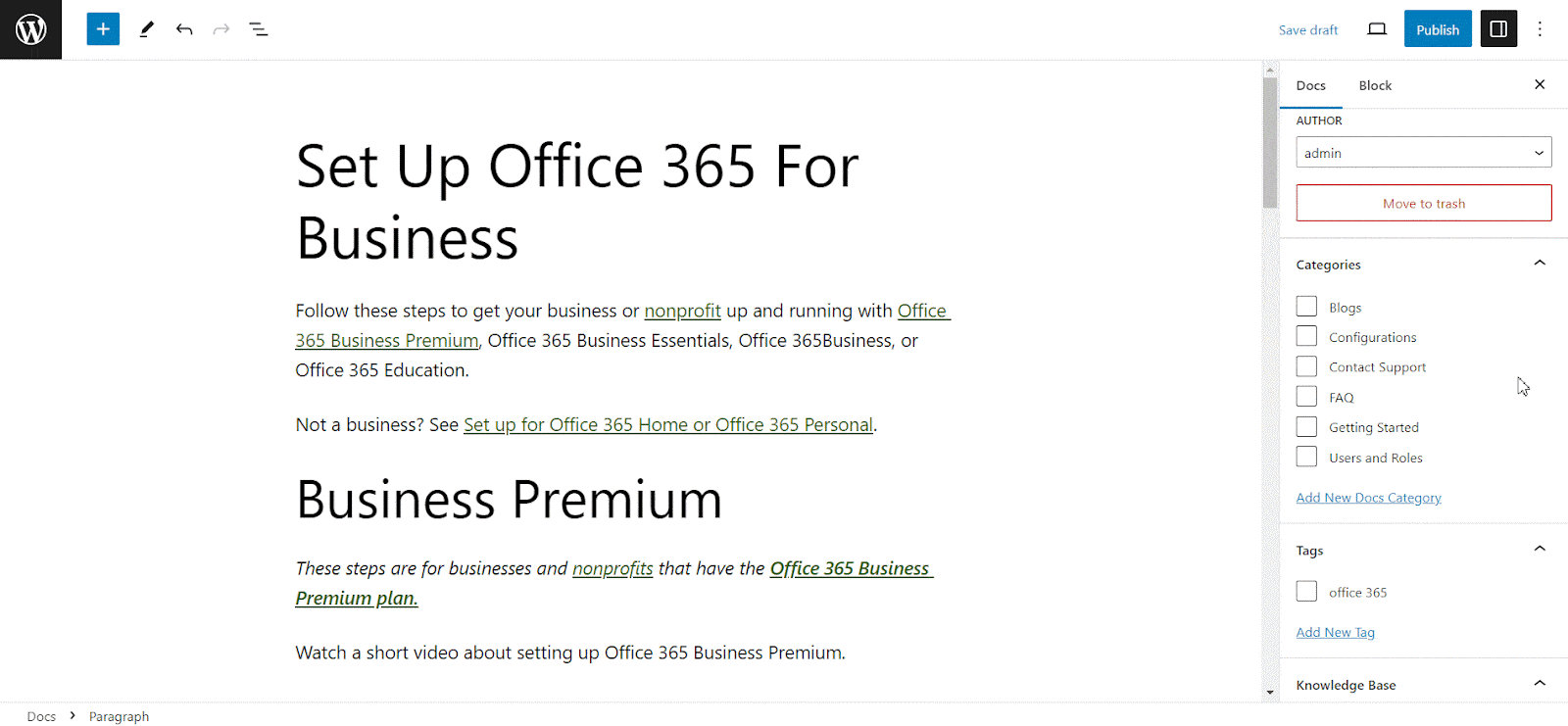Select the Tools pencil icon
This screenshot has height=726, width=1568.
tap(147, 29)
